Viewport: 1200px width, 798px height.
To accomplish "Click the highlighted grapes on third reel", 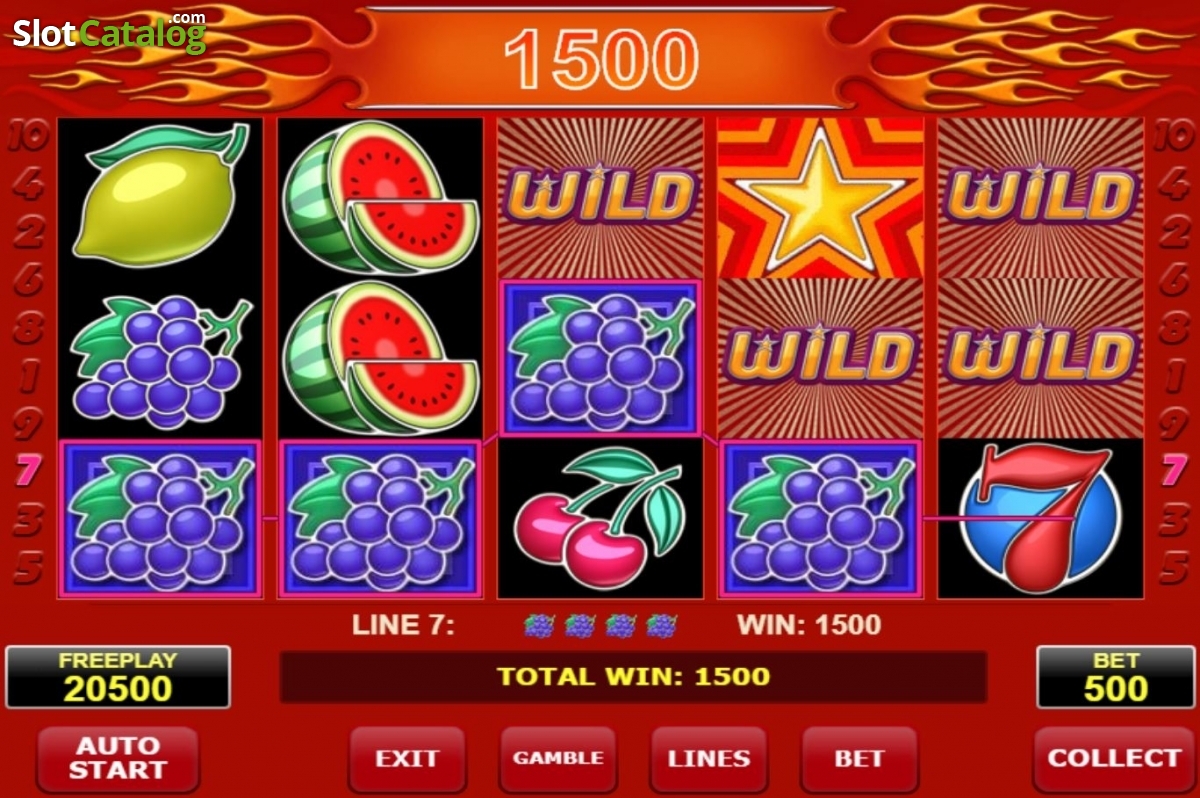I will click(x=600, y=358).
